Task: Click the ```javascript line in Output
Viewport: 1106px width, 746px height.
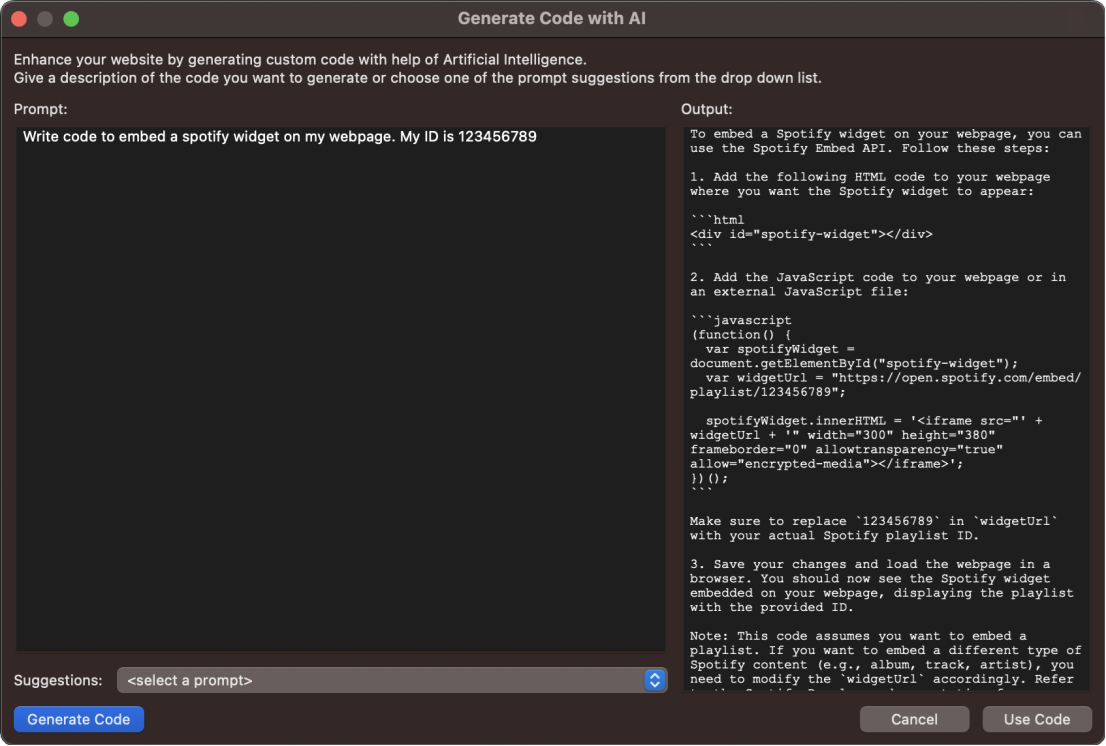Action: click(x=741, y=320)
